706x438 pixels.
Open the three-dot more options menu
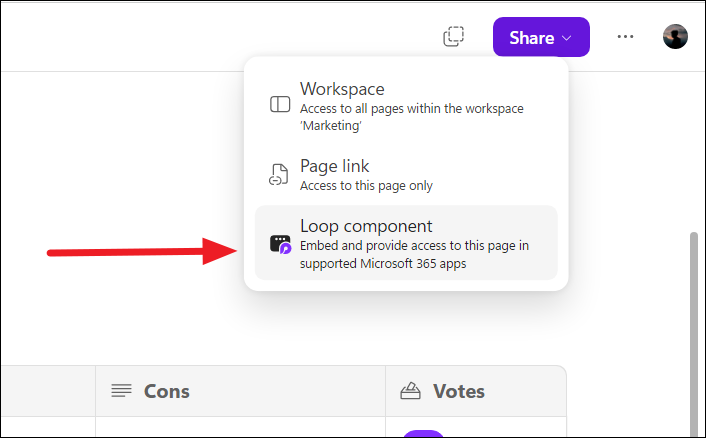(625, 36)
